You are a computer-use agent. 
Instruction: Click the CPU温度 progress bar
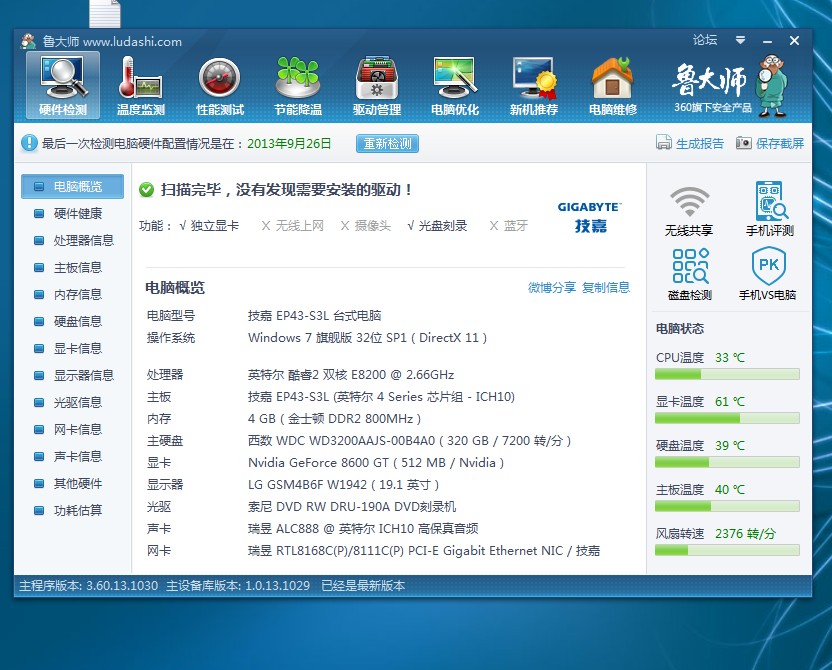[727, 374]
